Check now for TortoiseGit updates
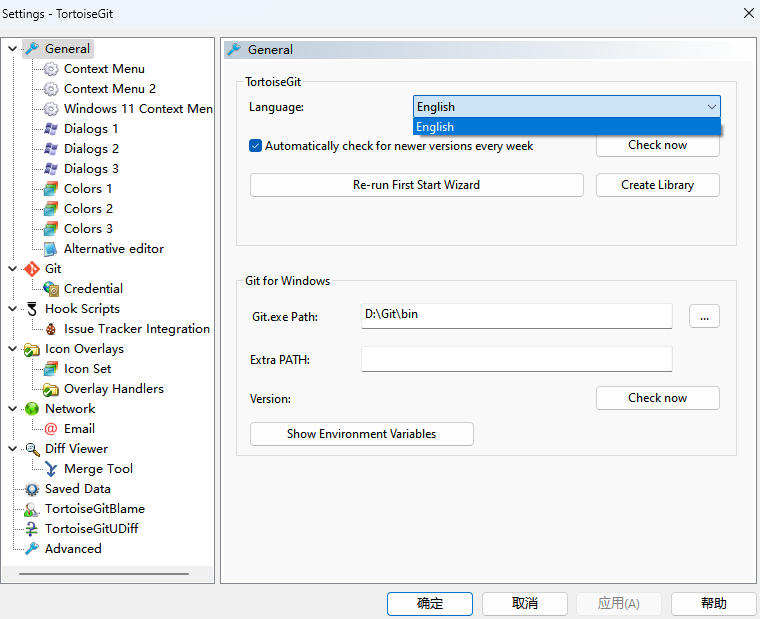 (x=658, y=145)
